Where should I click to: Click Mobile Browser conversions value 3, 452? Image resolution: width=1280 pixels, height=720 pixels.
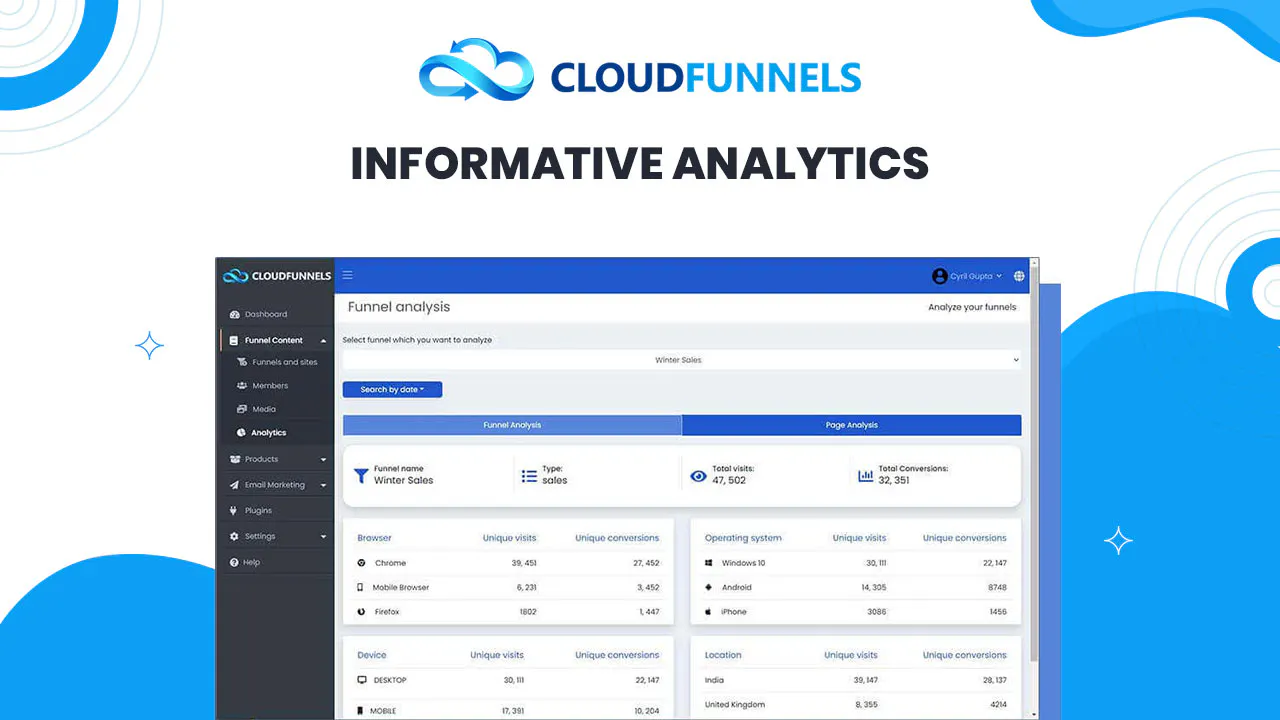648,587
